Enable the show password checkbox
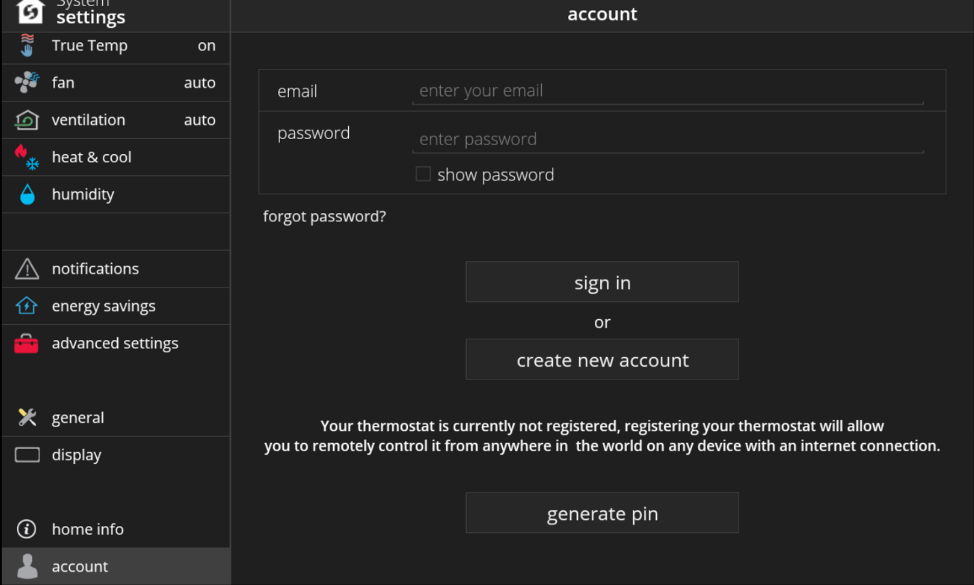Screen dimensions: 974x585 tap(423, 174)
